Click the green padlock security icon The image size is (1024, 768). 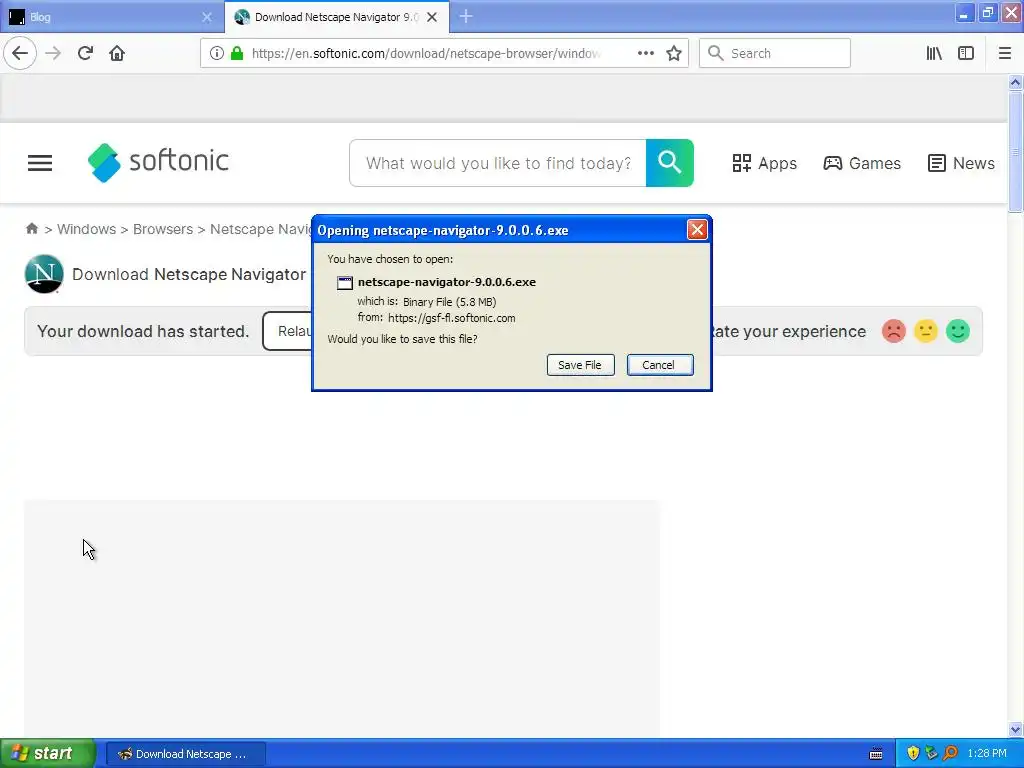point(237,53)
